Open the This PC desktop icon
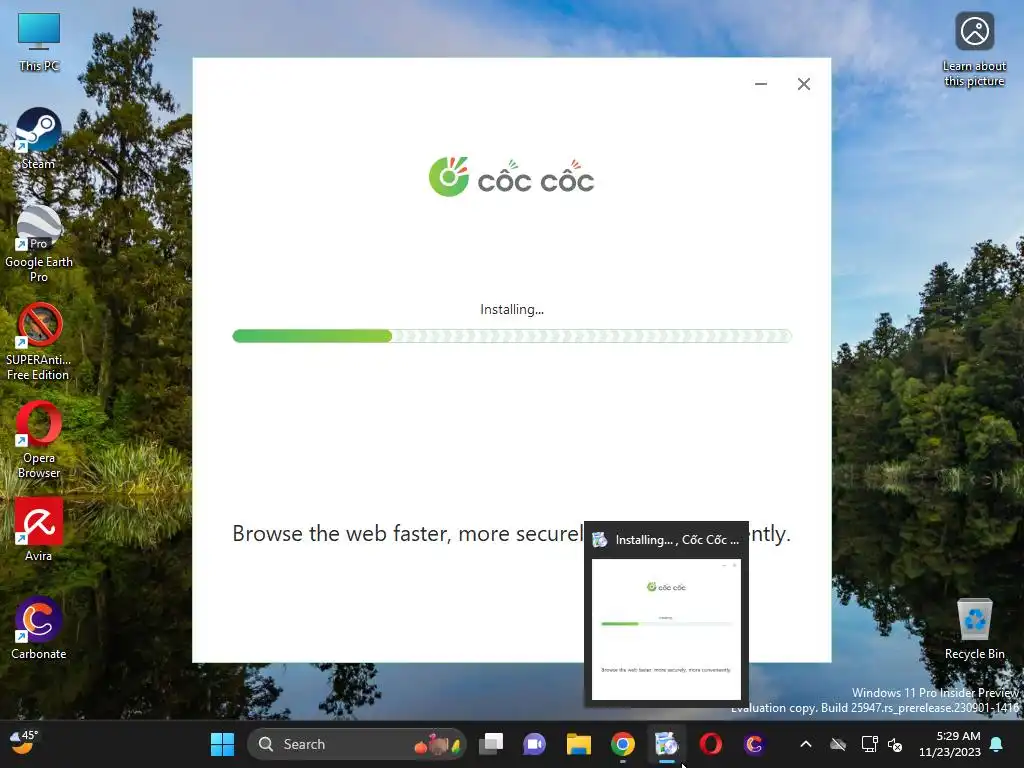This screenshot has height=768, width=1024. [39, 42]
